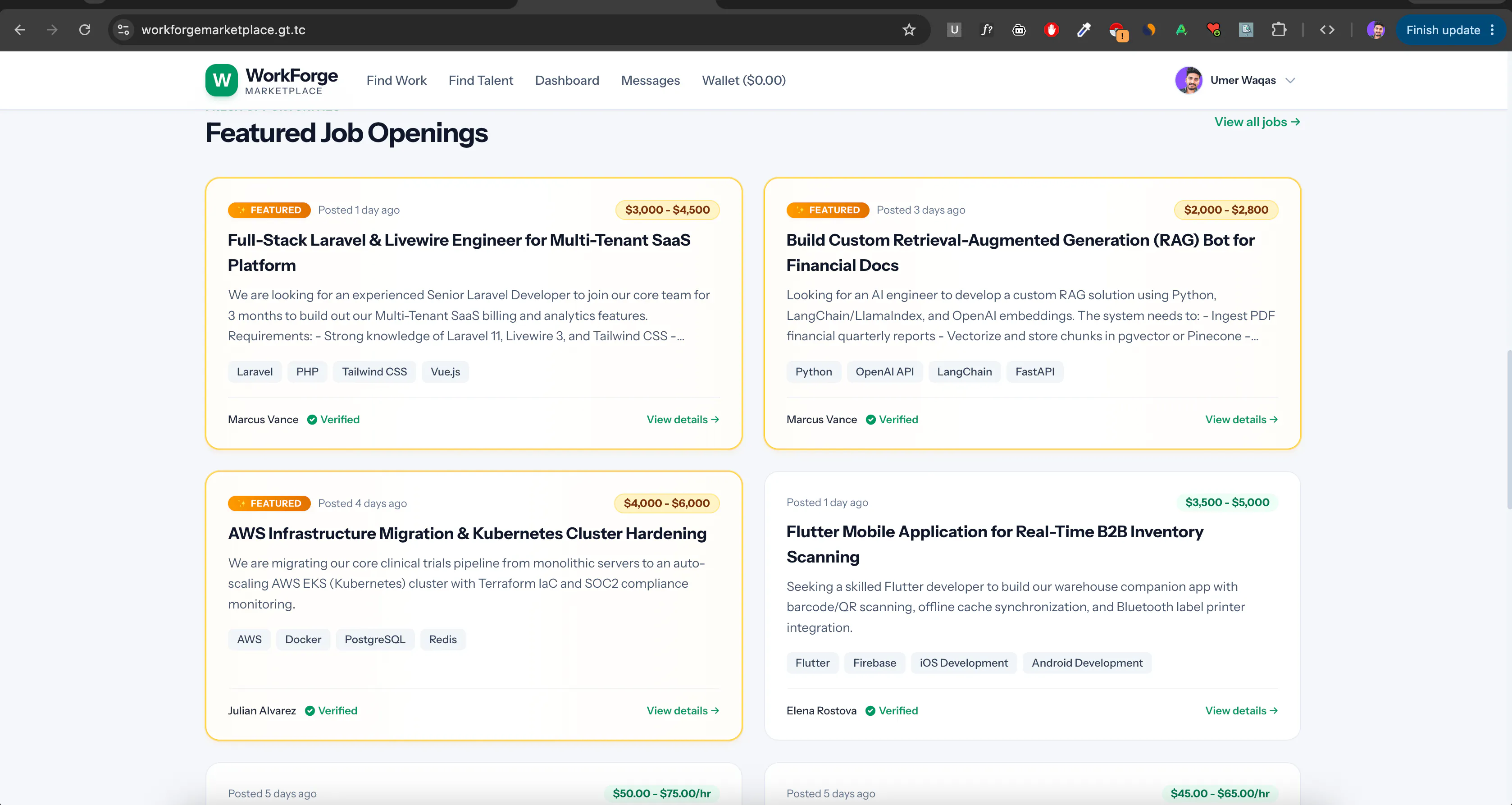Click the browser back arrow

(x=20, y=30)
